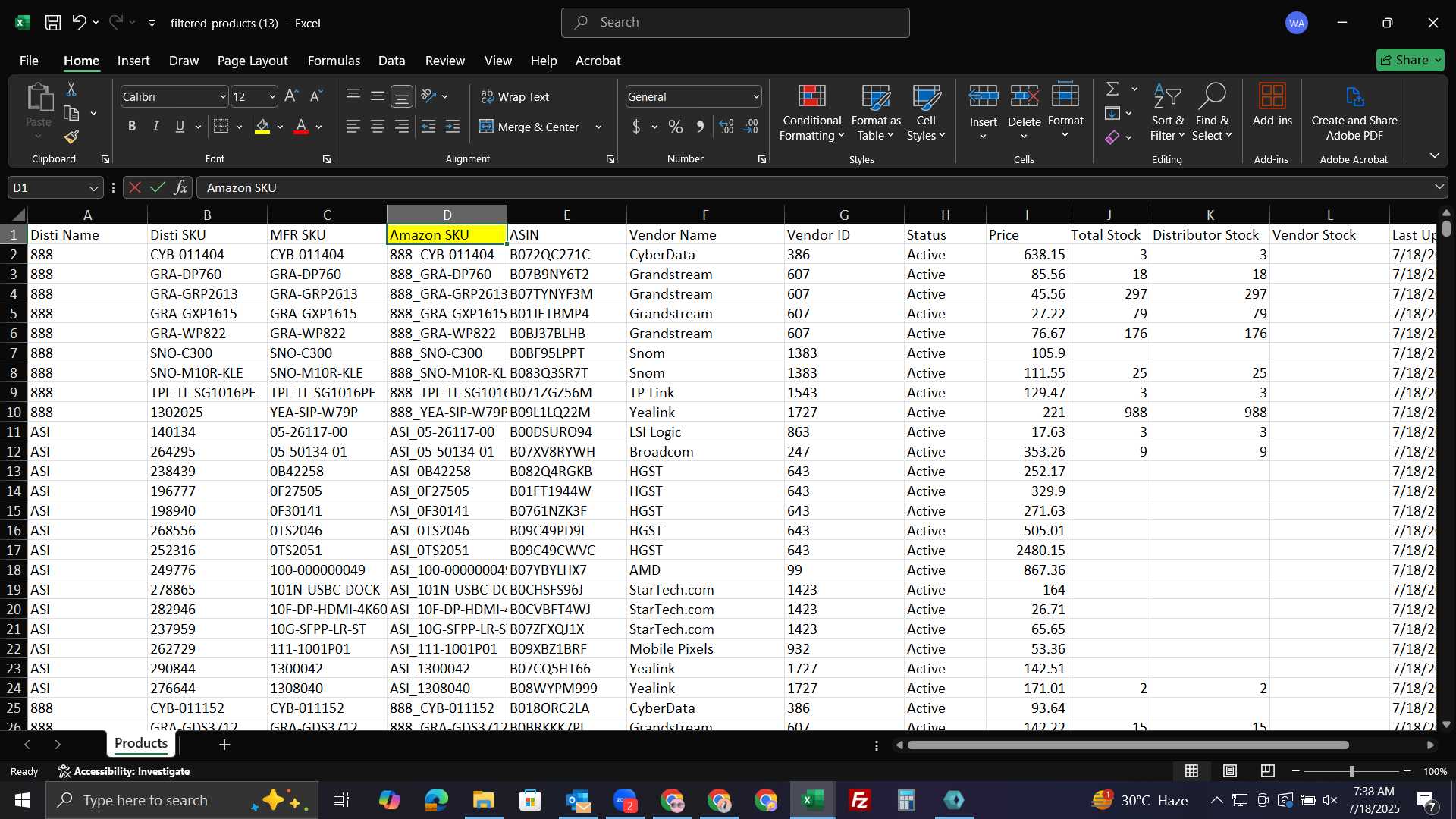Click the Copy icon in Clipboard group
1456x819 pixels.
click(x=71, y=114)
